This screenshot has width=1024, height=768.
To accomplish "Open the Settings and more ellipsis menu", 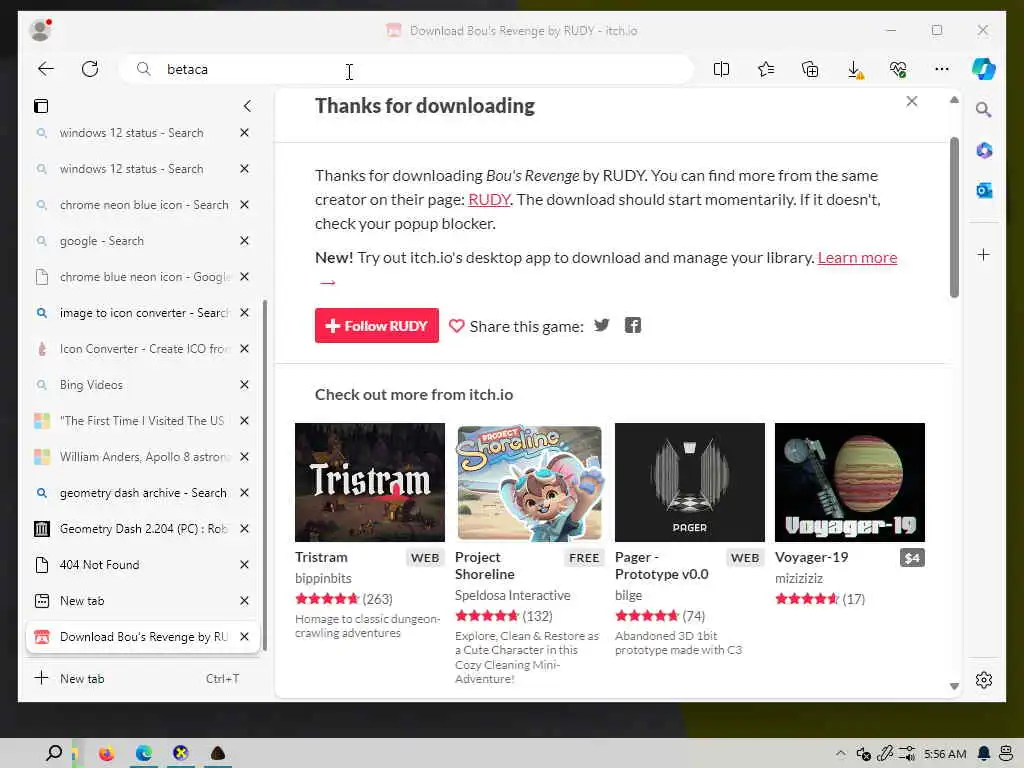I will (x=942, y=69).
